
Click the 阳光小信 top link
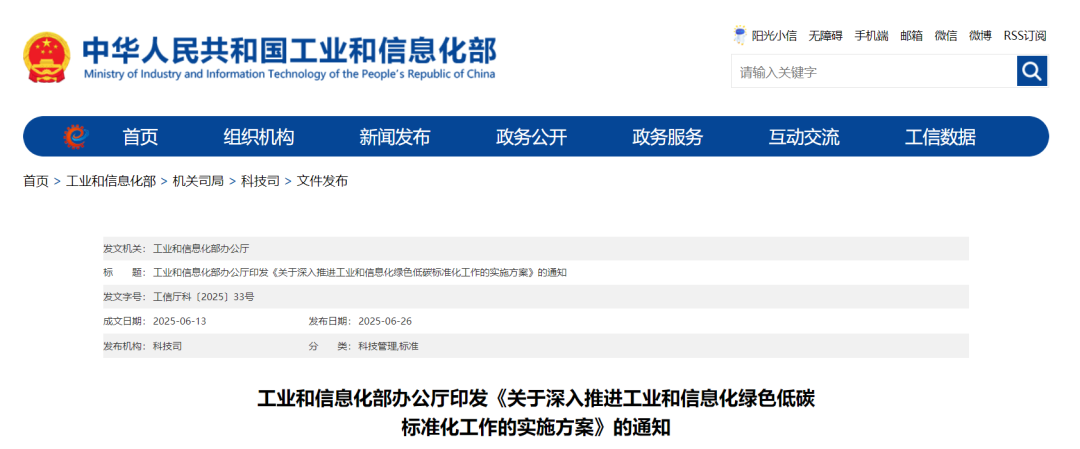pyautogui.click(x=774, y=36)
